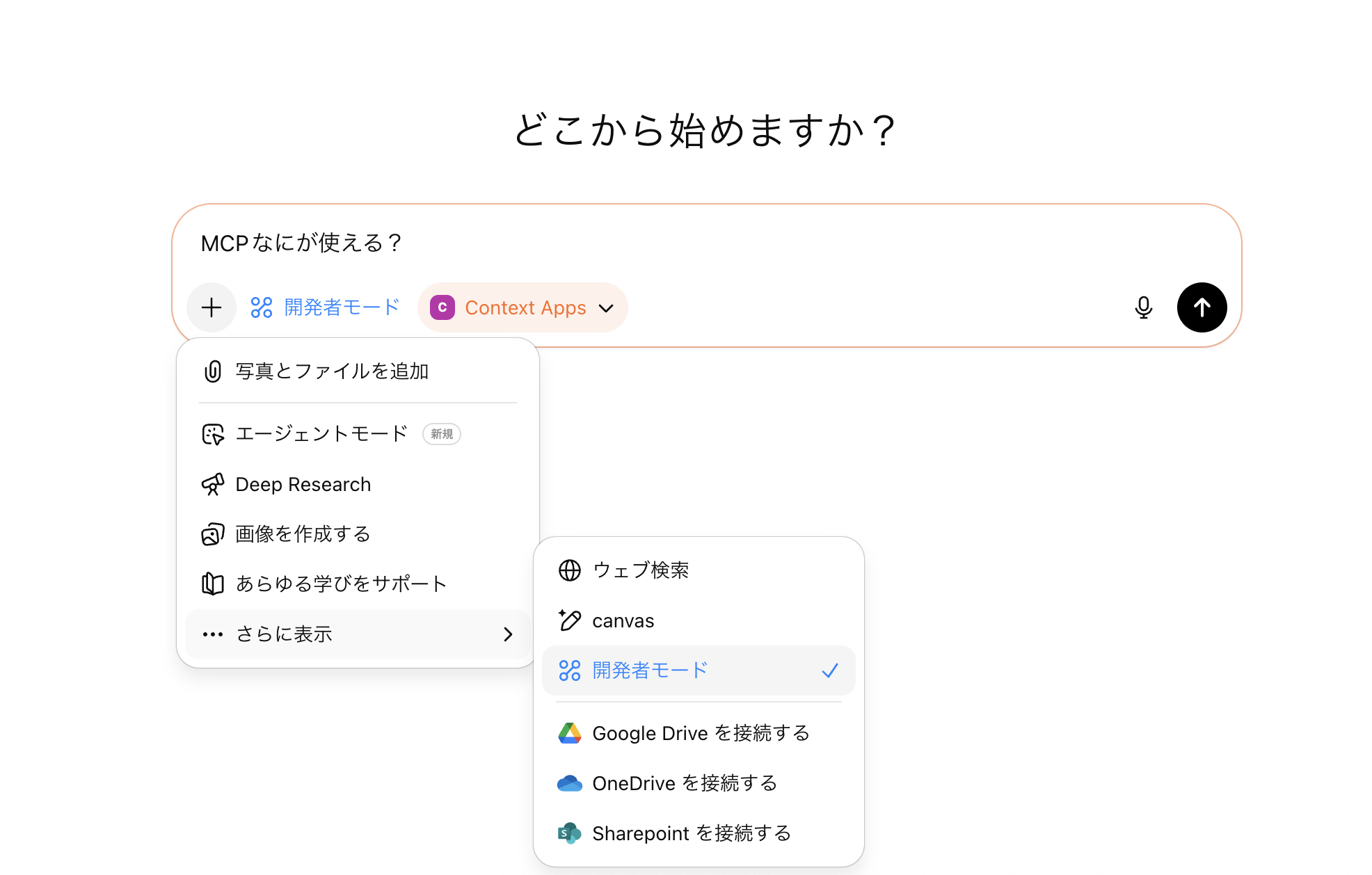Click the plus icon to add attachments
This screenshot has height=875, width=1372.
click(x=211, y=307)
